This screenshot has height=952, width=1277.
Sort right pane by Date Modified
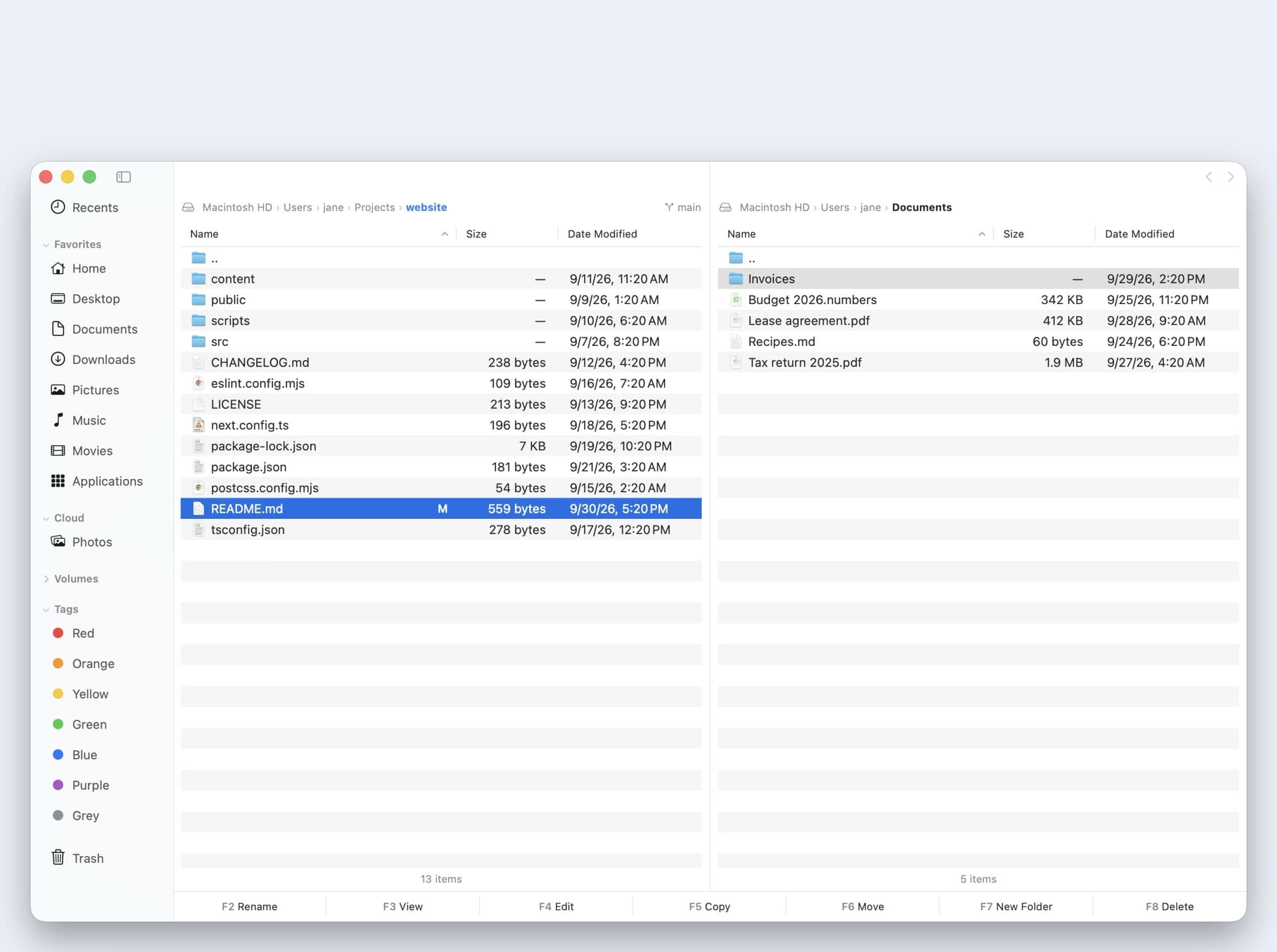pyautogui.click(x=1167, y=234)
